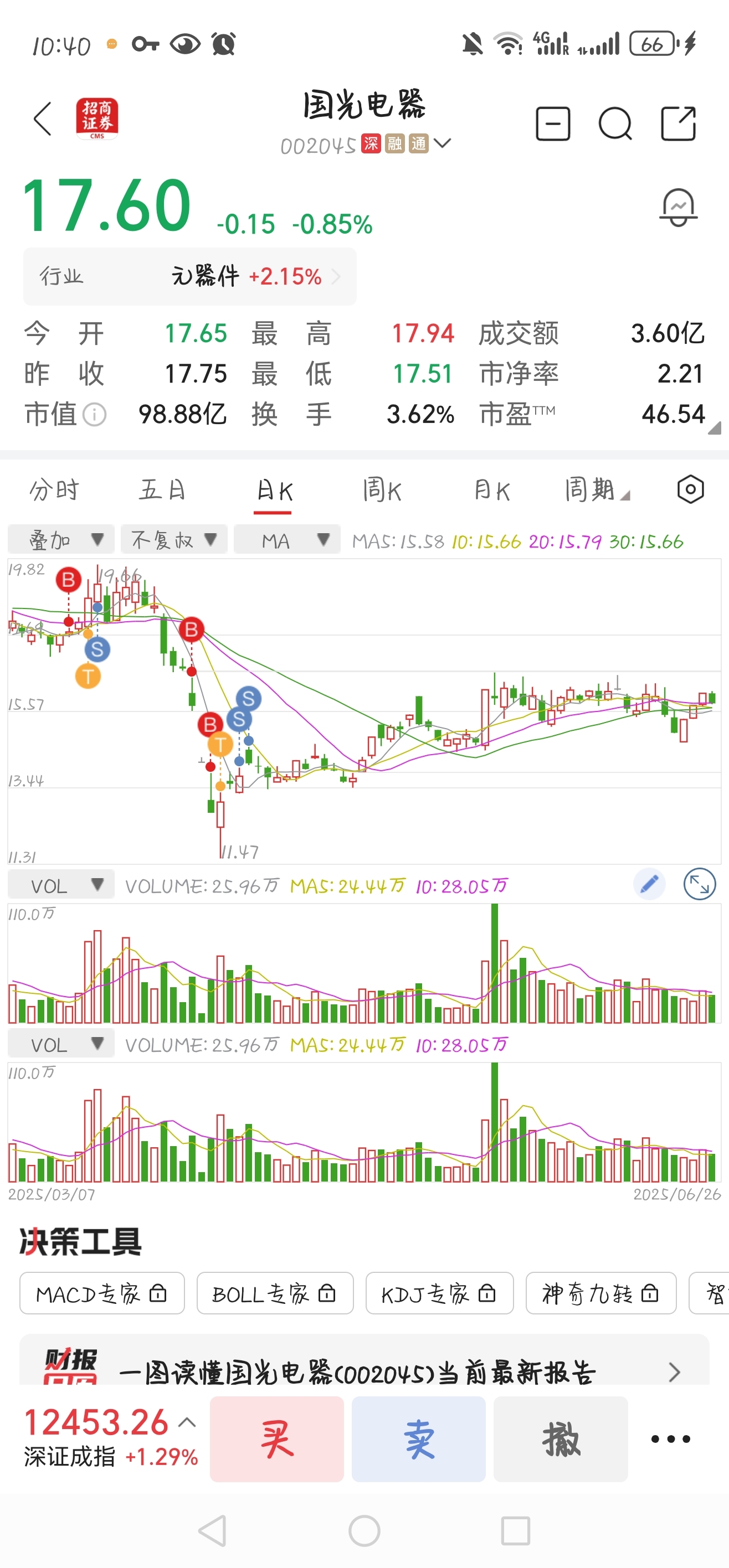The height and width of the screenshot is (1568, 729).
Task: Open 不复权 adjustment dropdown
Action: click(174, 539)
